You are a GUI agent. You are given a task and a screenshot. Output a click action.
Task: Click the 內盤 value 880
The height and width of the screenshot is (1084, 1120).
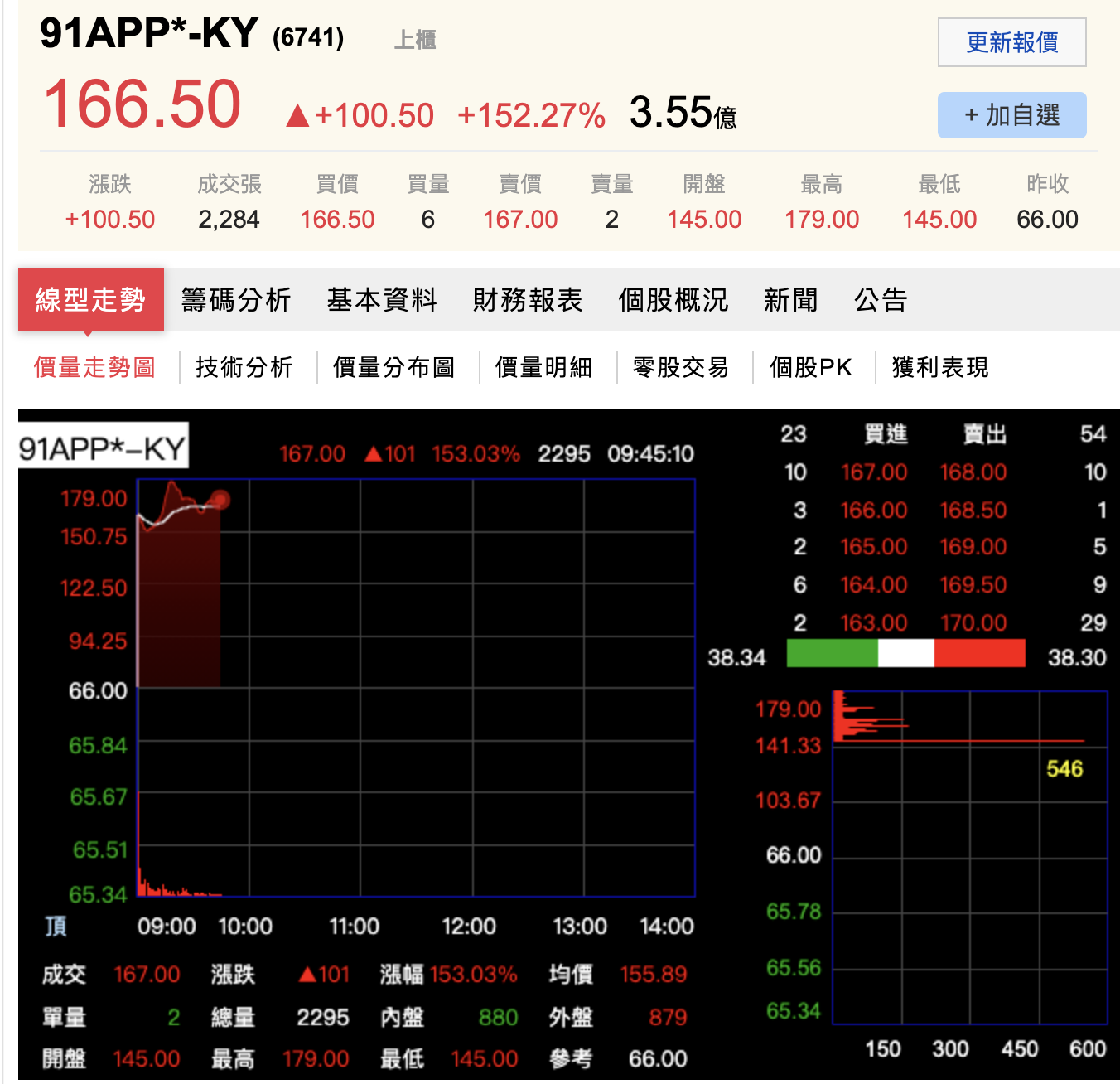499,1018
